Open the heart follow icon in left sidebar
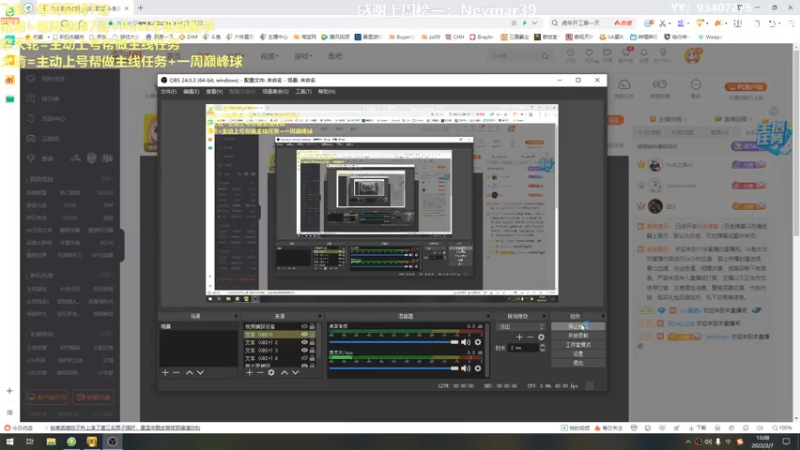The height and width of the screenshot is (450, 800). coord(31,79)
